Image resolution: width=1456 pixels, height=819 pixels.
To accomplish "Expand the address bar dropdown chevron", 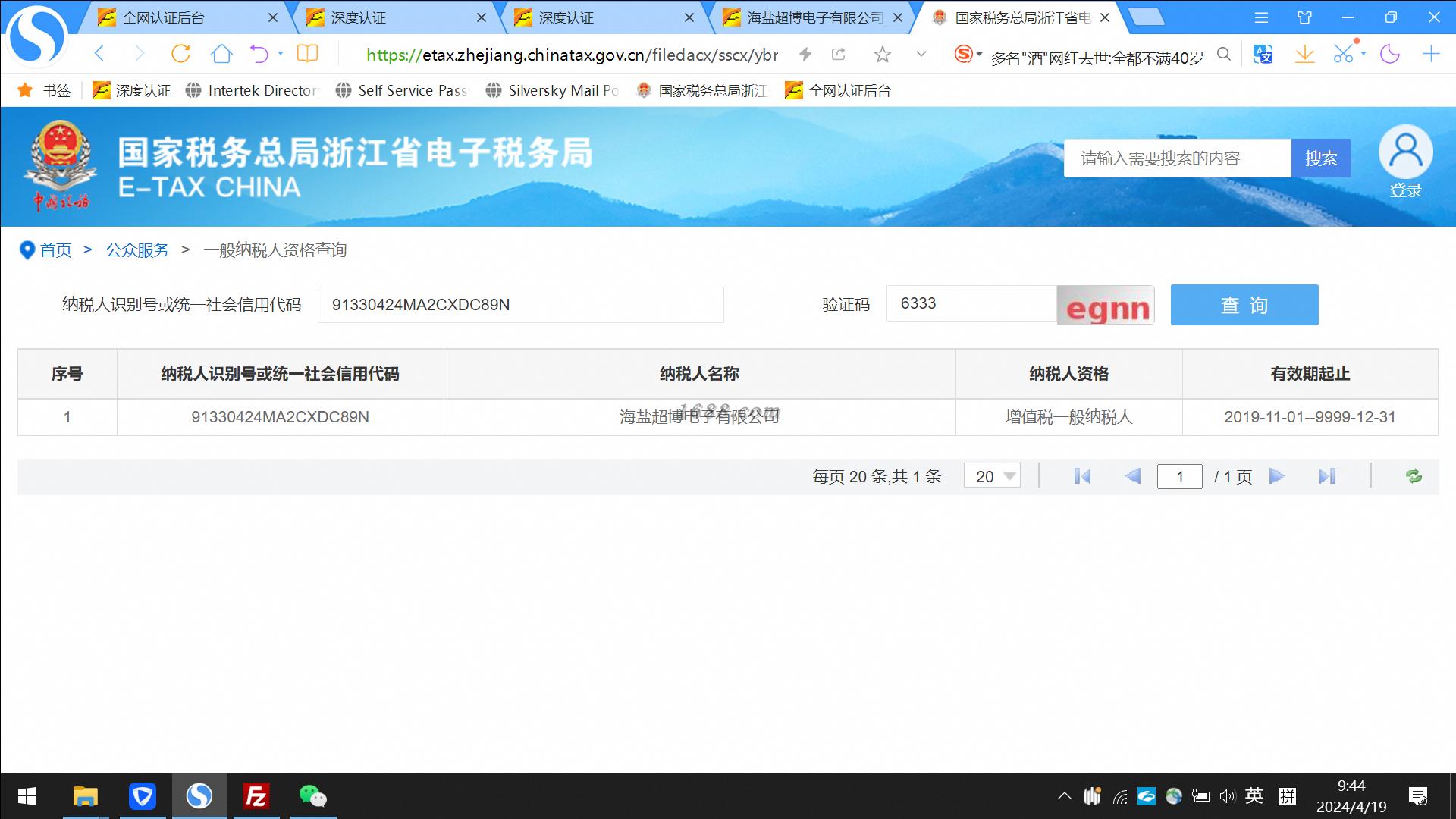I will point(921,54).
